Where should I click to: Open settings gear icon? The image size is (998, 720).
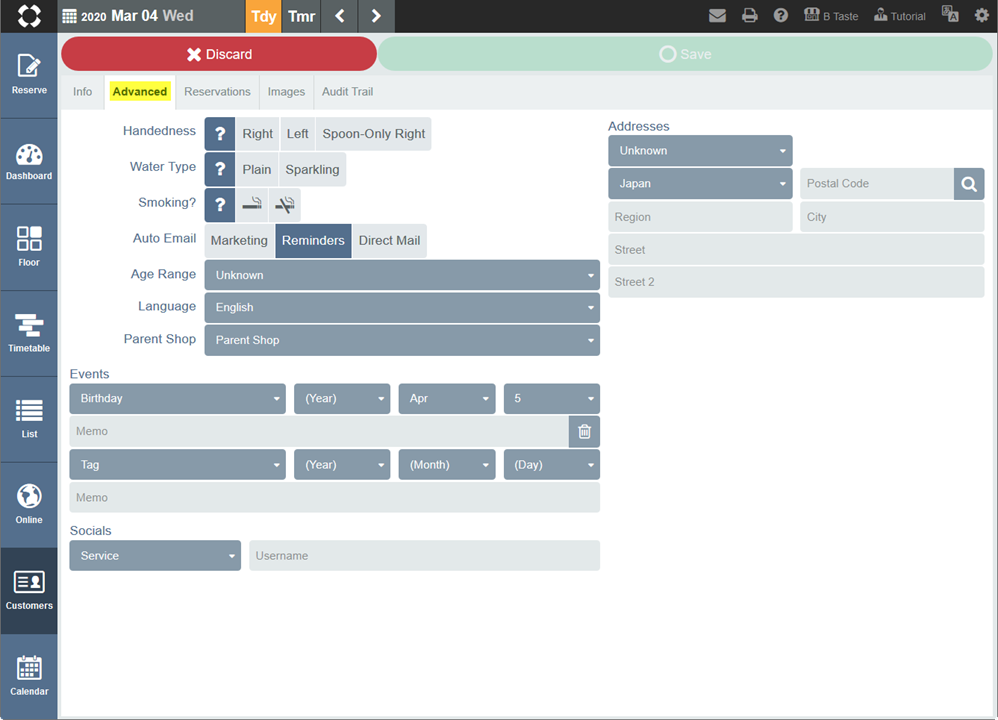[981, 15]
